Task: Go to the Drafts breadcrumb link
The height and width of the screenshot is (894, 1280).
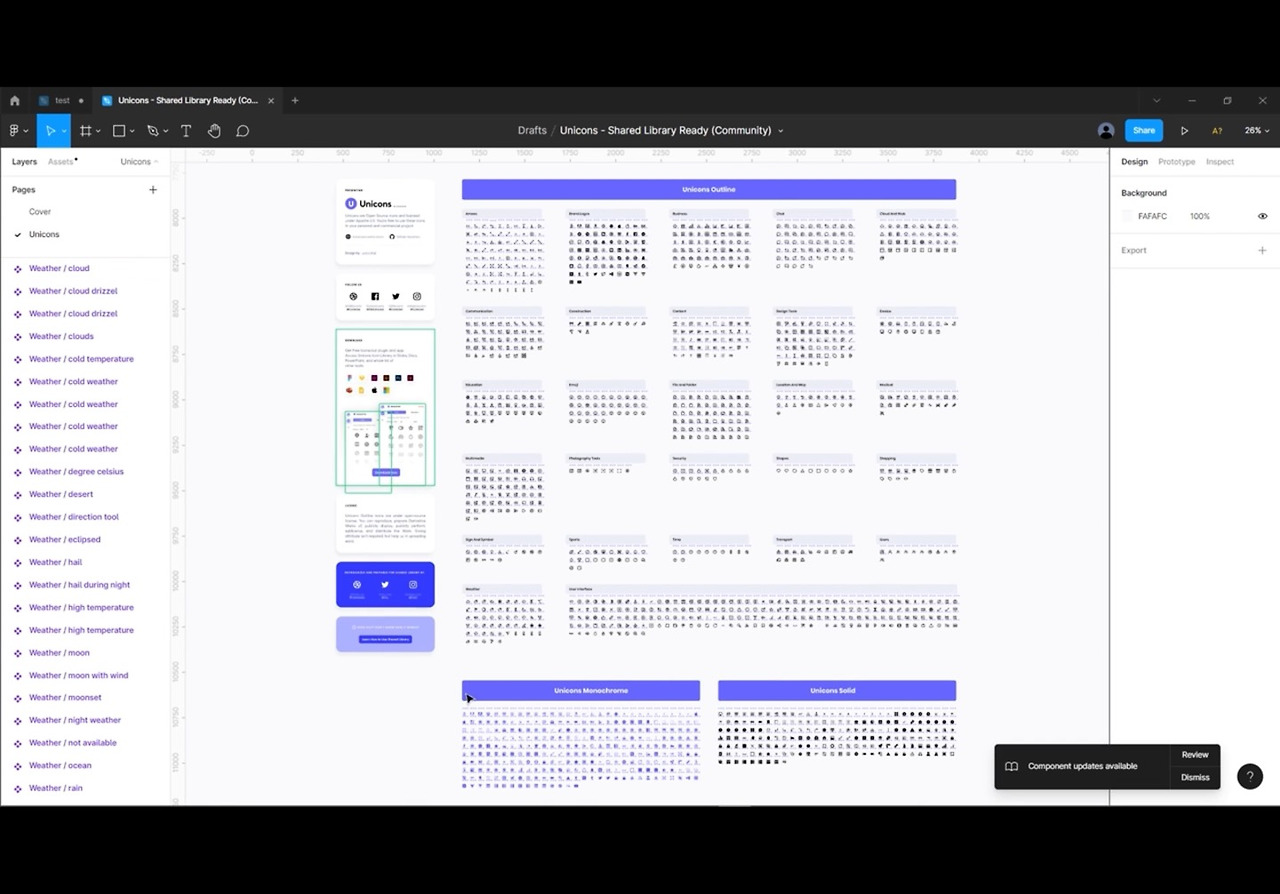Action: (x=532, y=131)
